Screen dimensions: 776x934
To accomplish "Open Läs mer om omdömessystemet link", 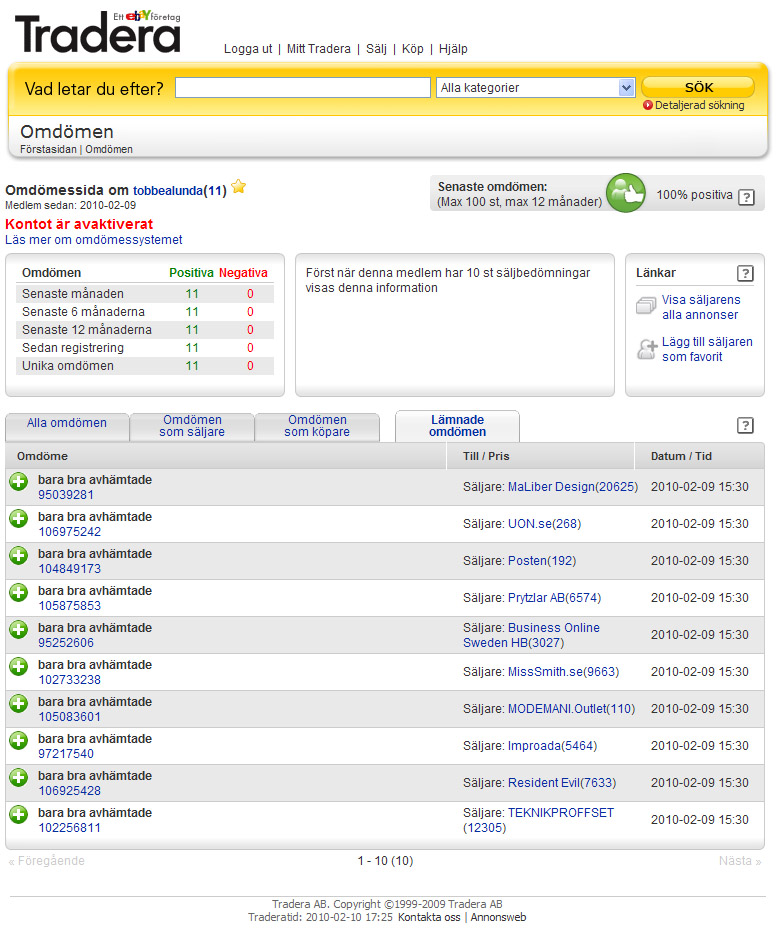I will pos(94,240).
